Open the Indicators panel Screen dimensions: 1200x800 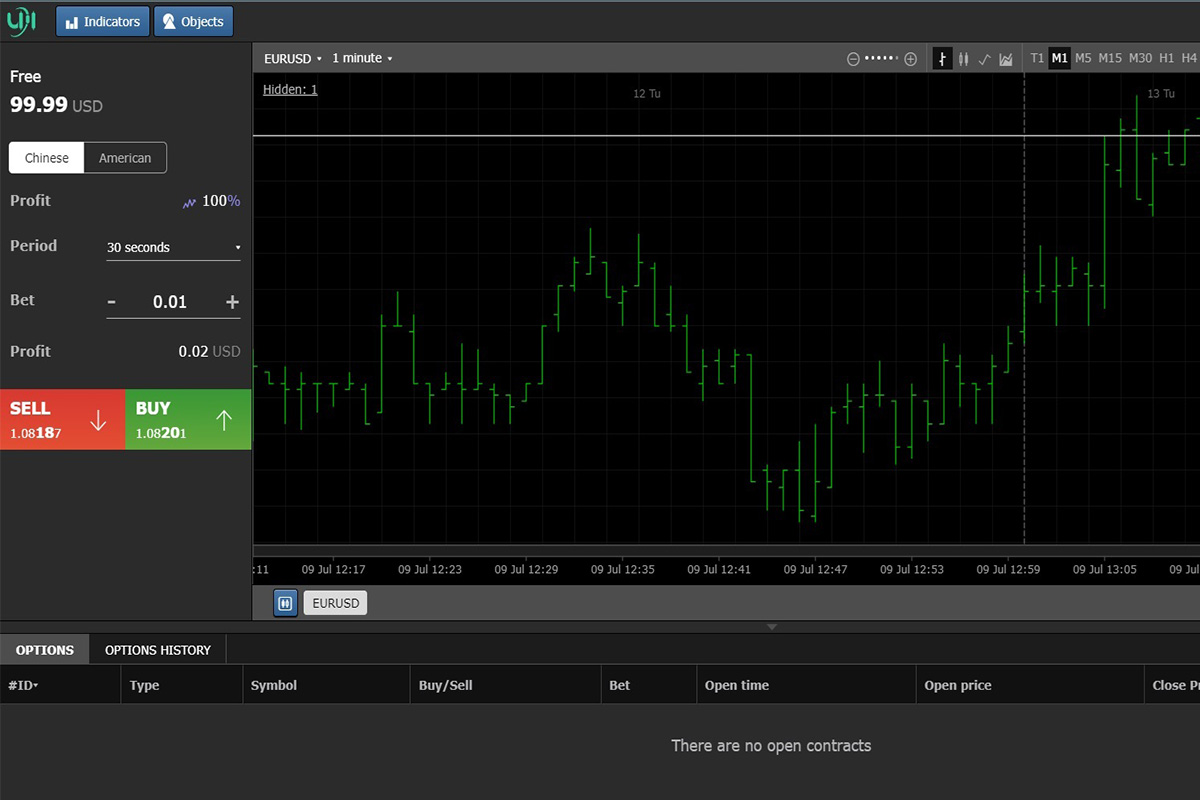click(103, 21)
